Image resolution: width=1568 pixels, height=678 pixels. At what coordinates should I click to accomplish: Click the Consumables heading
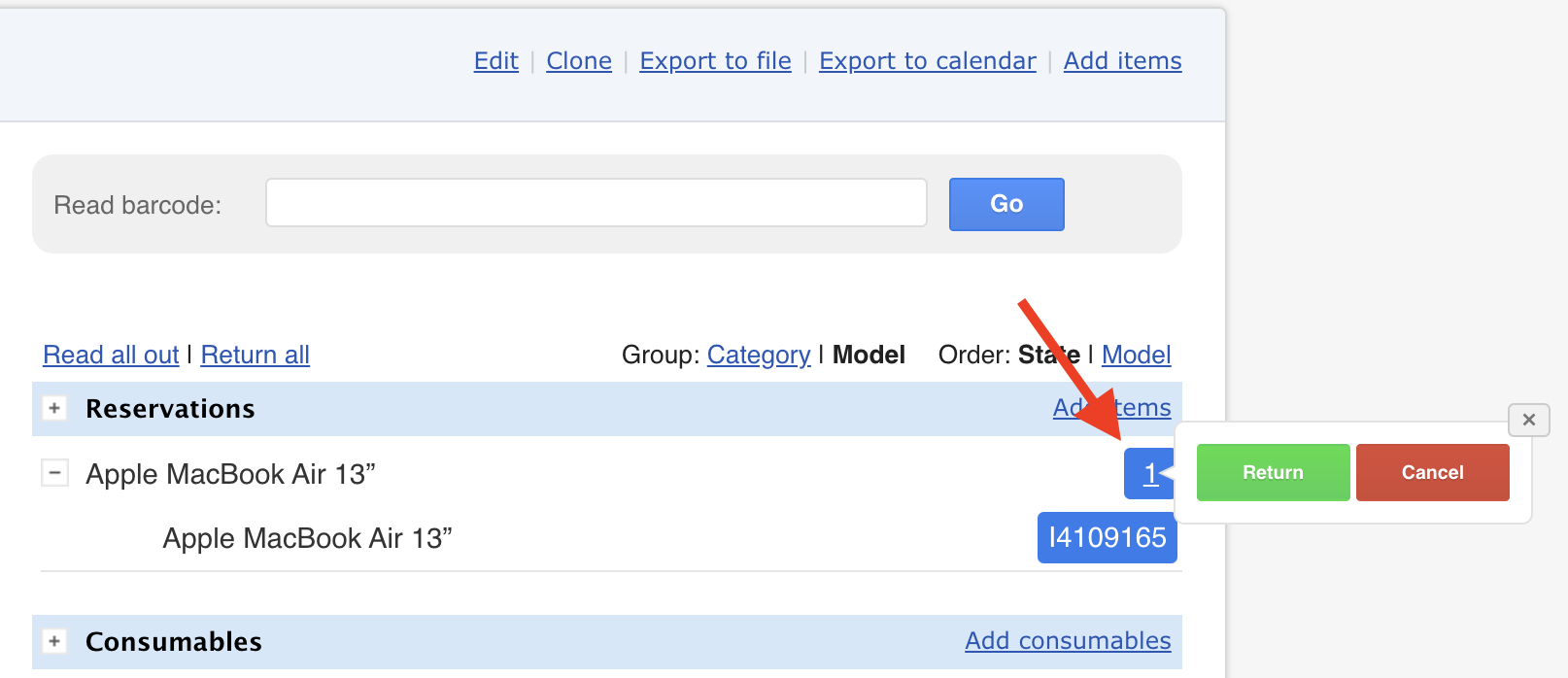[x=174, y=641]
